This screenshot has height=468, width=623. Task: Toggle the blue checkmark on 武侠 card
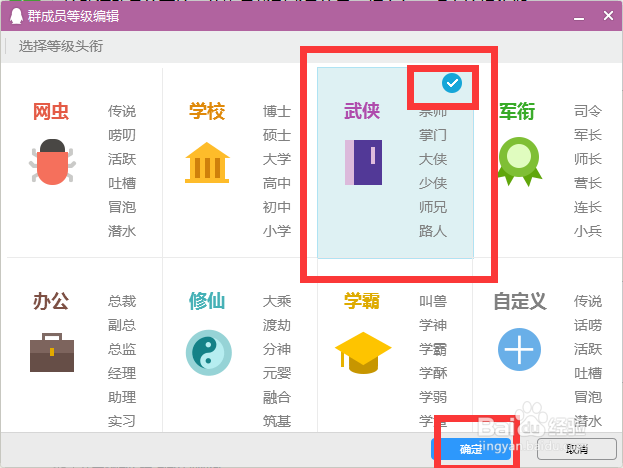452,83
